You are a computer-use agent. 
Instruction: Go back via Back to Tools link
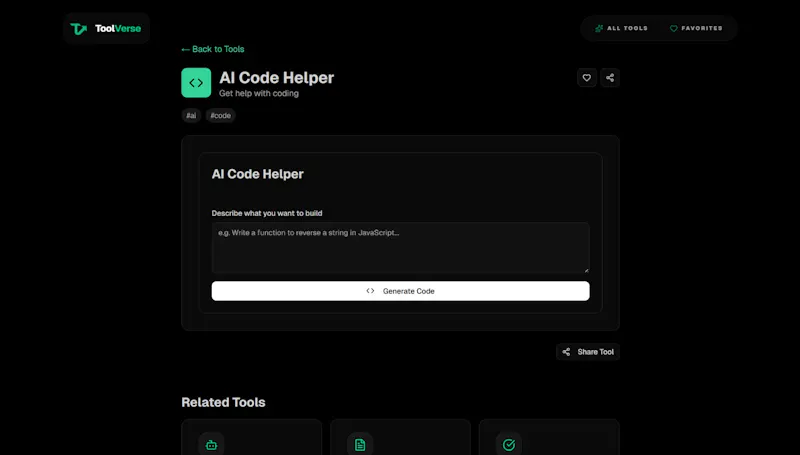pyautogui.click(x=213, y=49)
